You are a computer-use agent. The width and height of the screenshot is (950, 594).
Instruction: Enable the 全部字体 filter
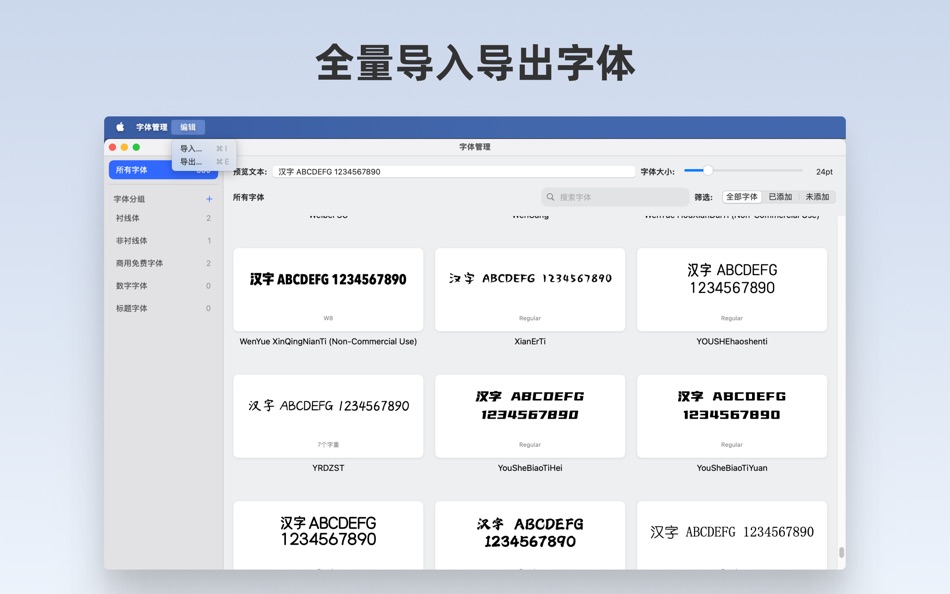pos(741,196)
